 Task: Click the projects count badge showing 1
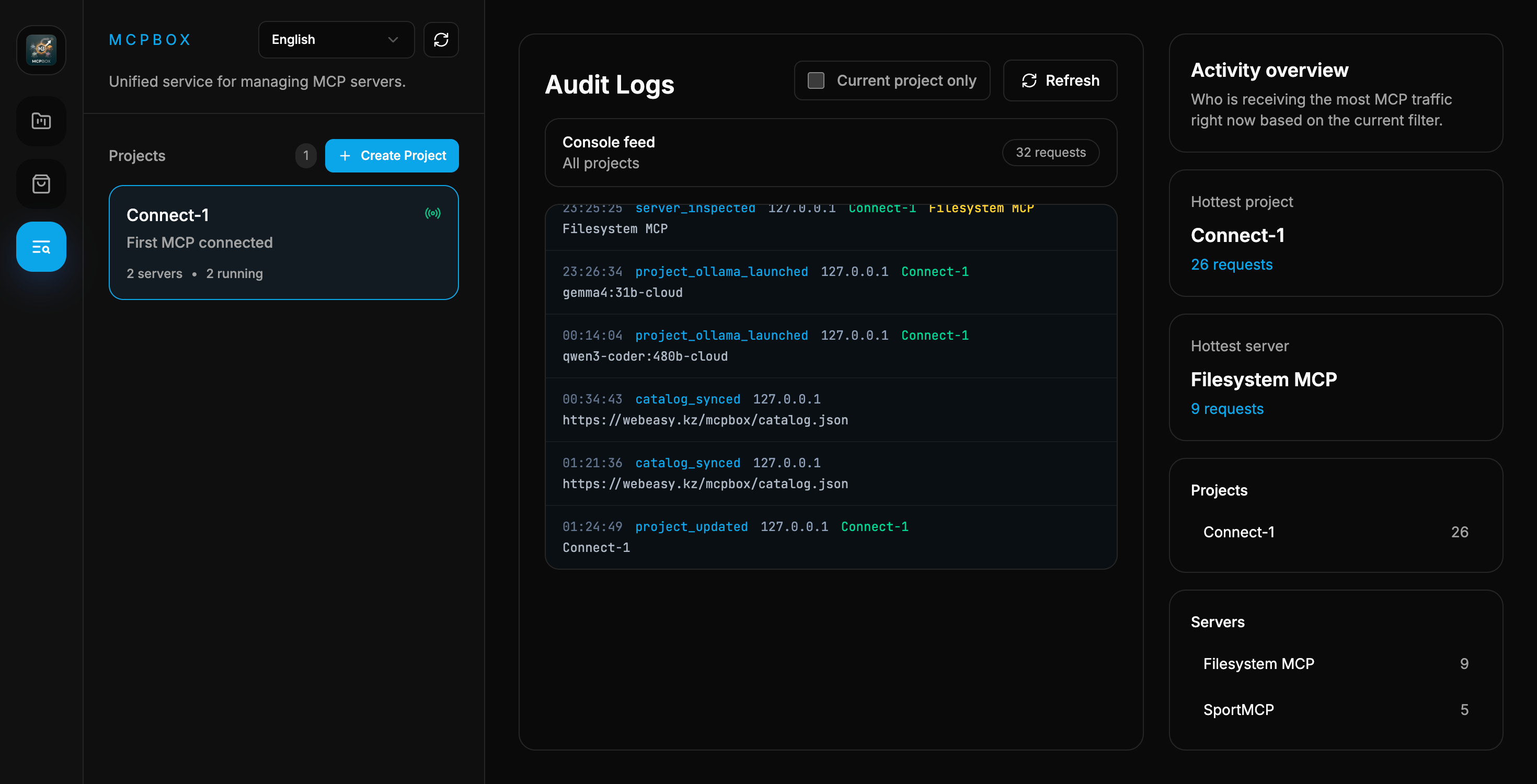pyautogui.click(x=305, y=156)
